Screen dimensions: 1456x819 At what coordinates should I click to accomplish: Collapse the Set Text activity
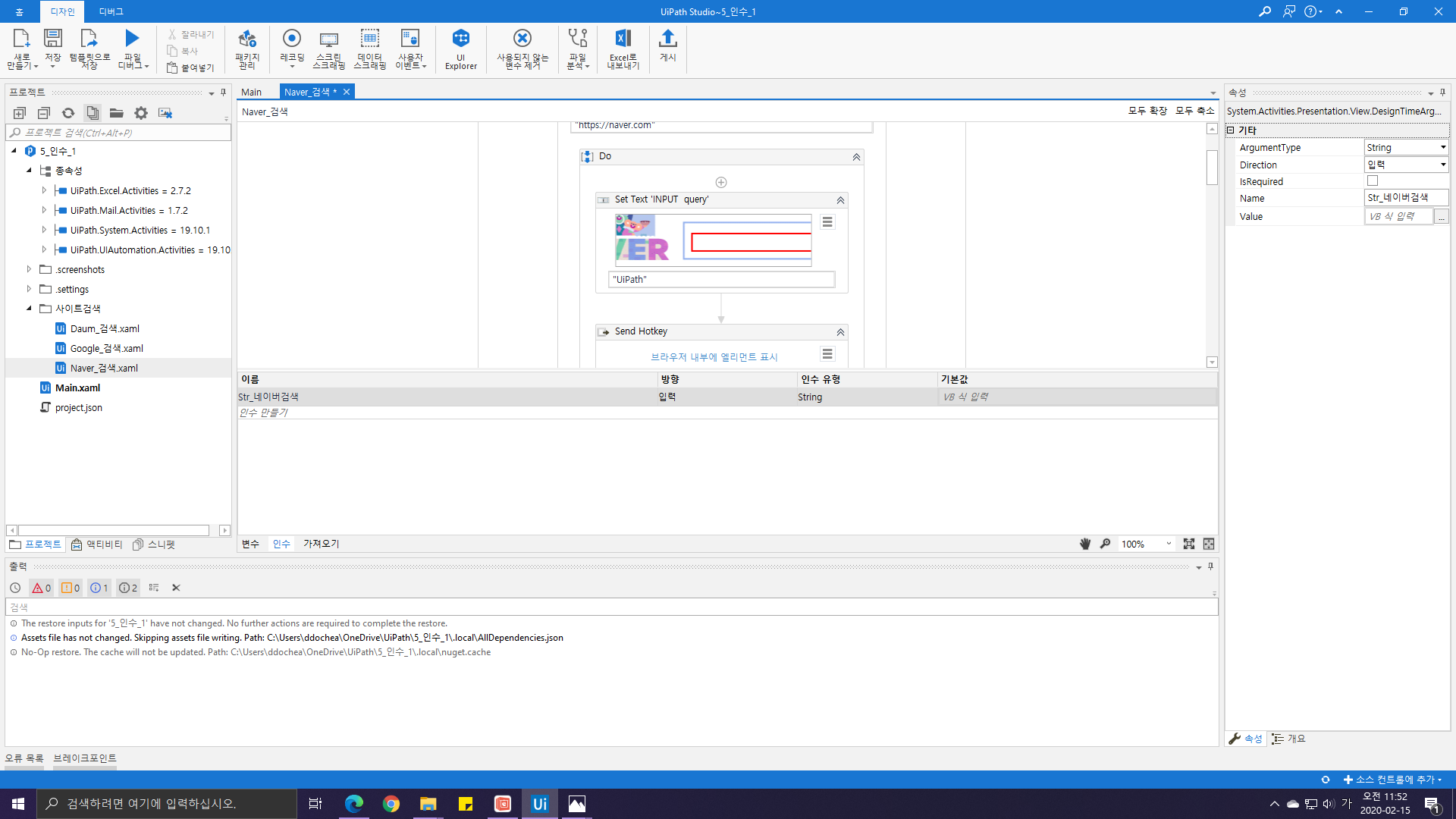click(840, 200)
